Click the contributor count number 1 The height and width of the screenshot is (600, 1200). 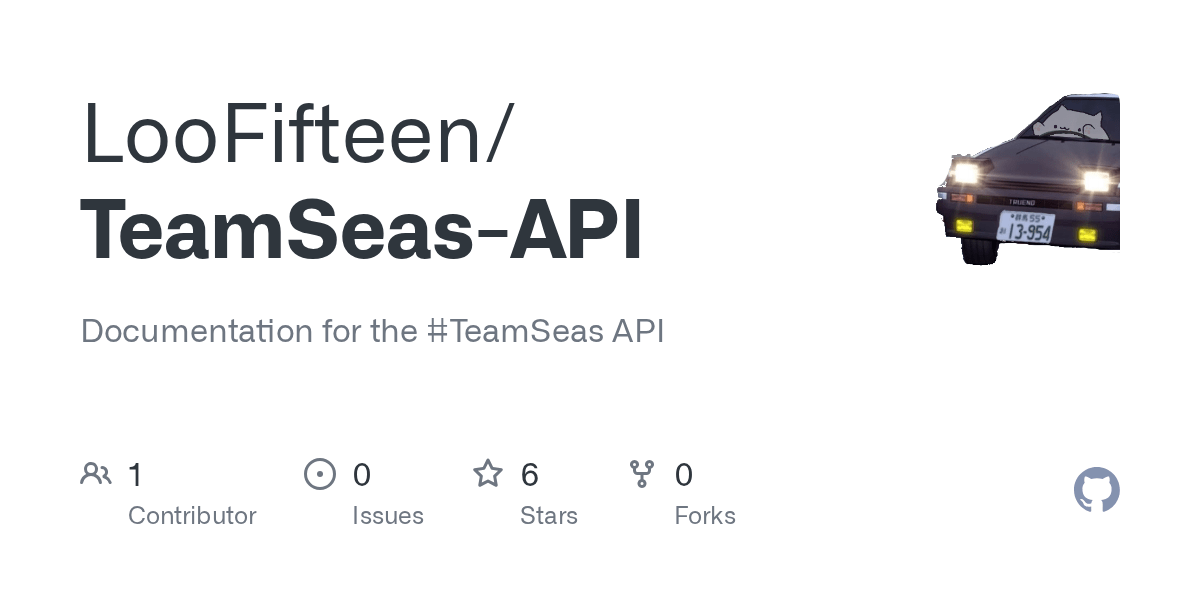click(x=136, y=474)
